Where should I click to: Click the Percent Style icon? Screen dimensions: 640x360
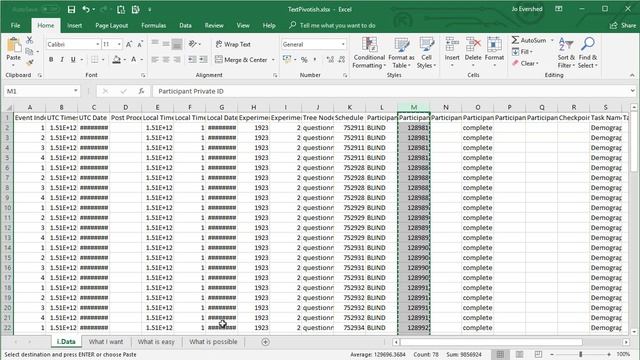pos(304,60)
